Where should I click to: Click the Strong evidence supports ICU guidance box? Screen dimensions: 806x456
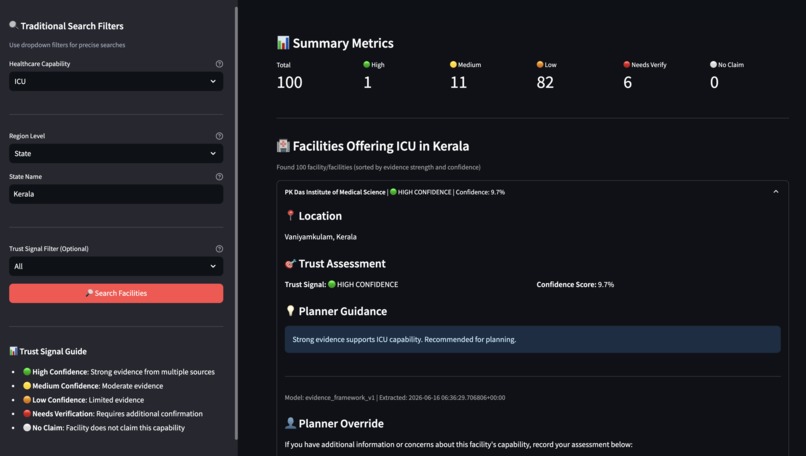[533, 339]
